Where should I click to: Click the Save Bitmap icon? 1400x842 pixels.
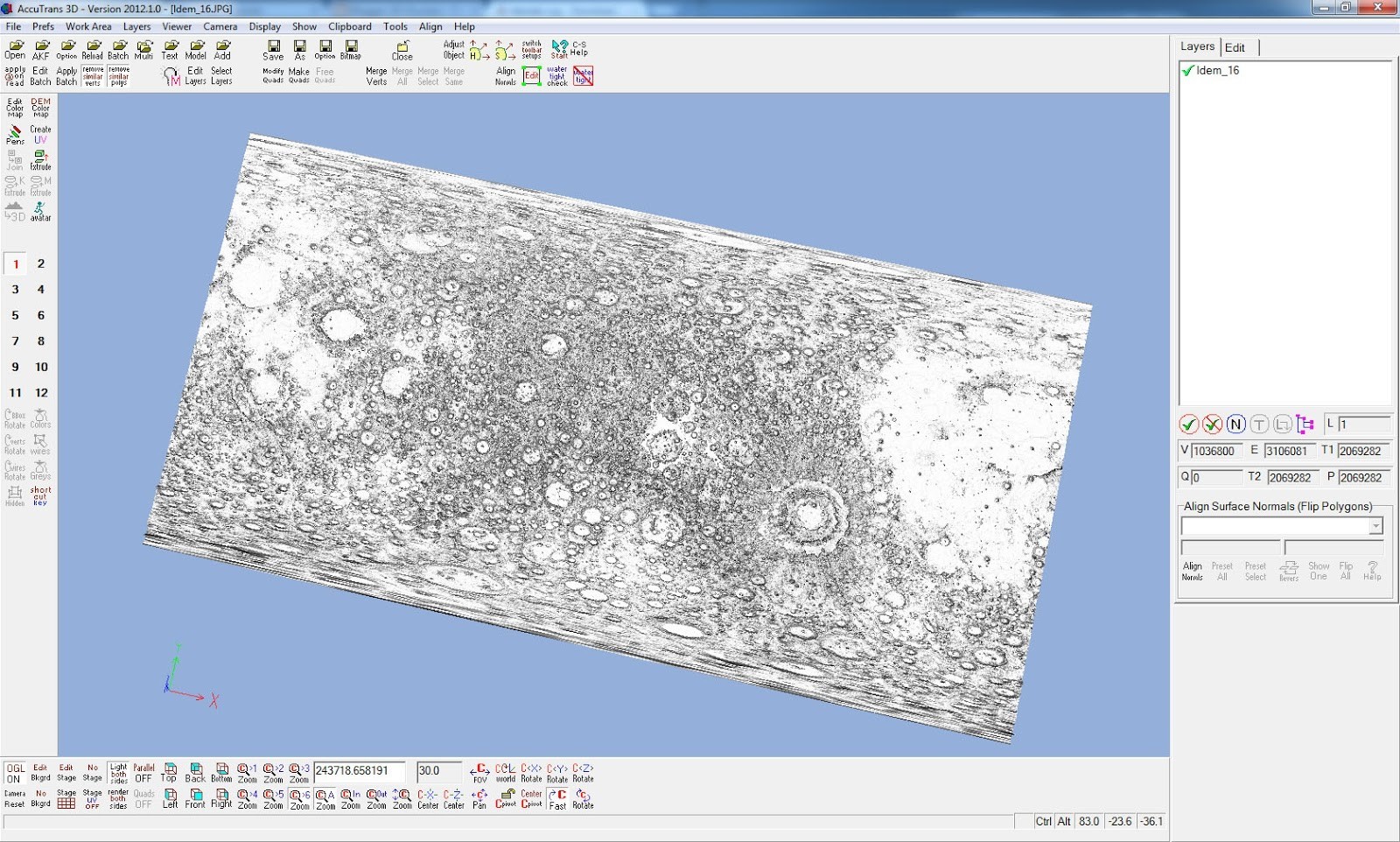click(351, 49)
